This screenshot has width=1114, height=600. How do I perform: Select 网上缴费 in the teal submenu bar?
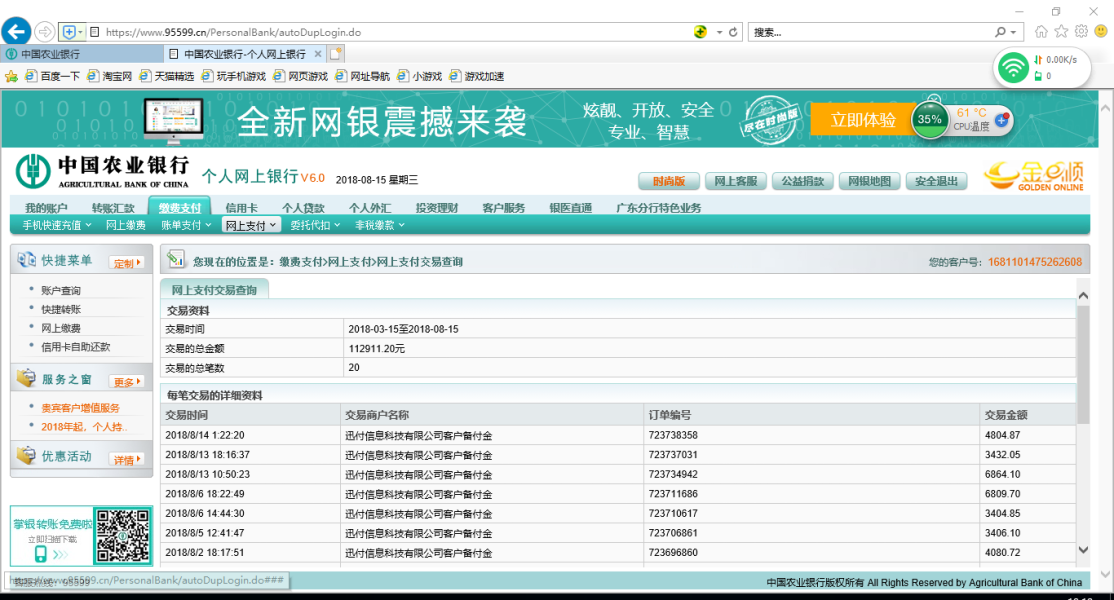tap(126, 225)
